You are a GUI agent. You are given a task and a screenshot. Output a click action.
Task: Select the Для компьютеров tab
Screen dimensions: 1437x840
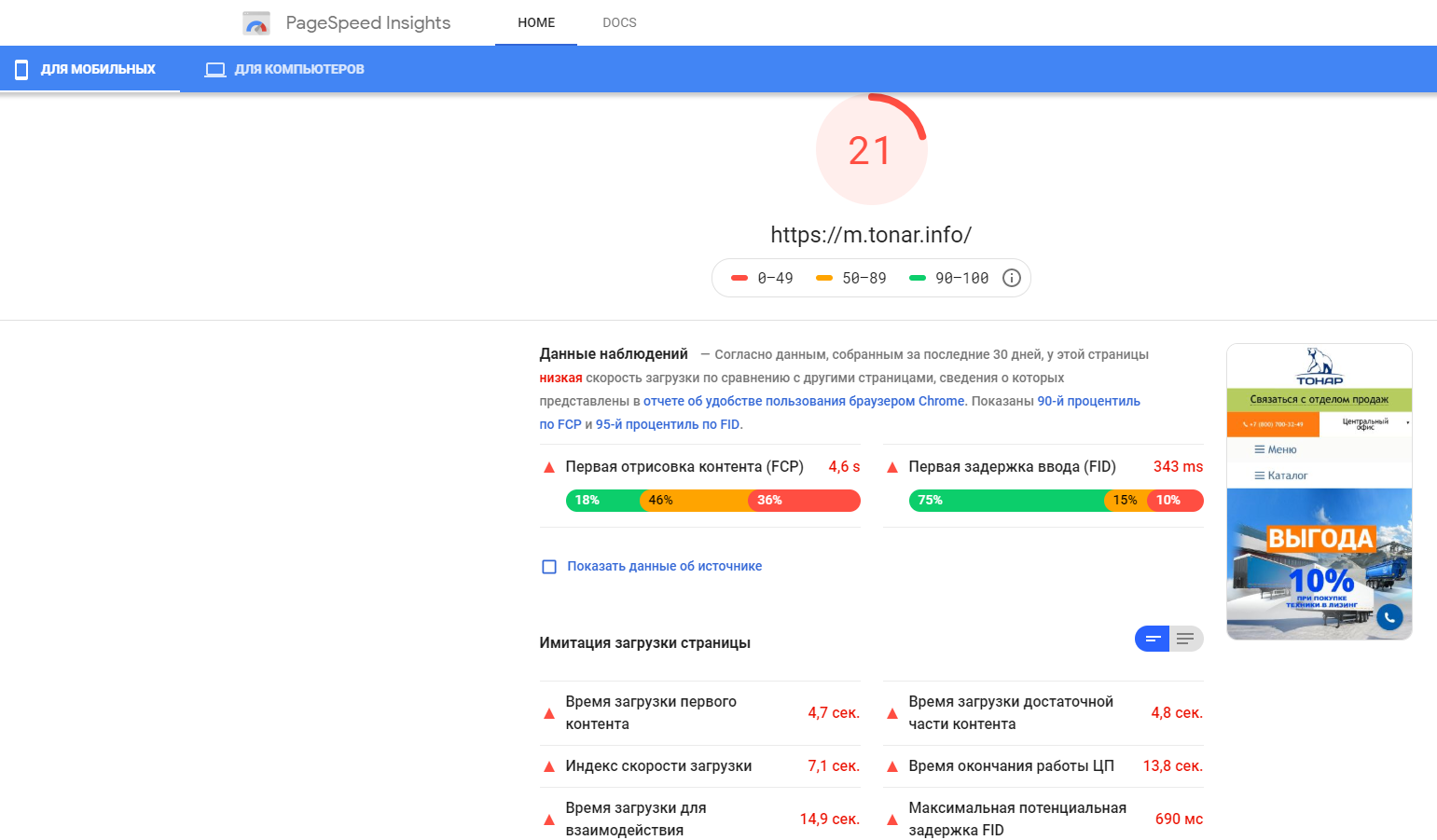(284, 69)
